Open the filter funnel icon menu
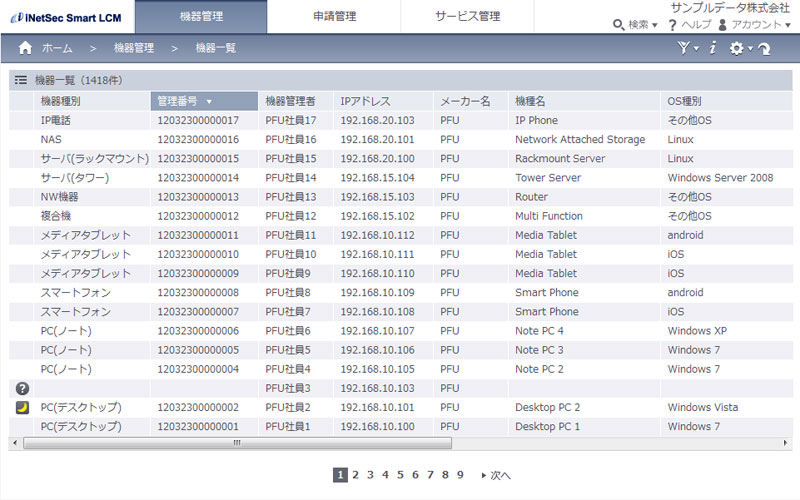The height and width of the screenshot is (500, 800). (x=687, y=48)
